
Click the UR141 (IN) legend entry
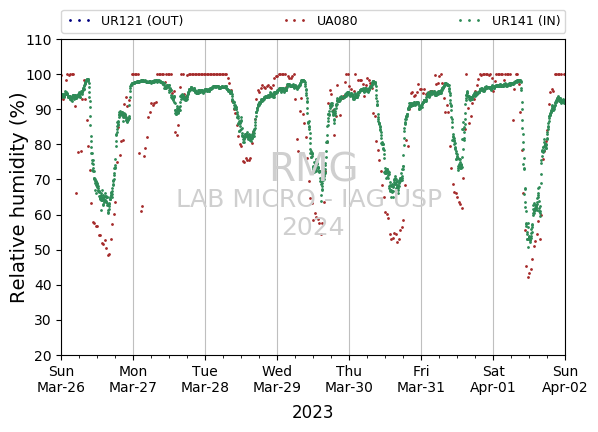510,21
